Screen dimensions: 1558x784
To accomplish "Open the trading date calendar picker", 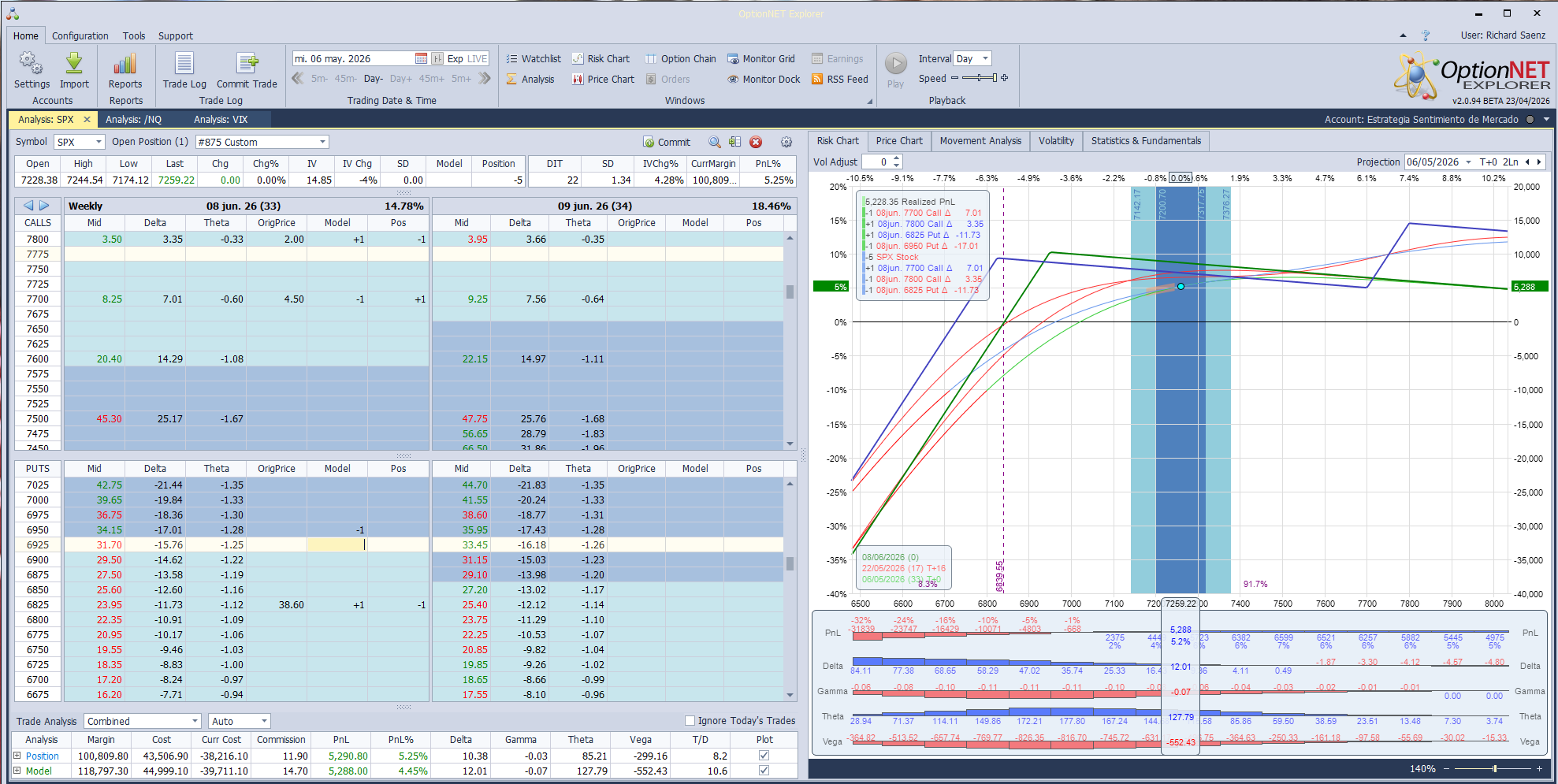I will pyautogui.click(x=421, y=59).
